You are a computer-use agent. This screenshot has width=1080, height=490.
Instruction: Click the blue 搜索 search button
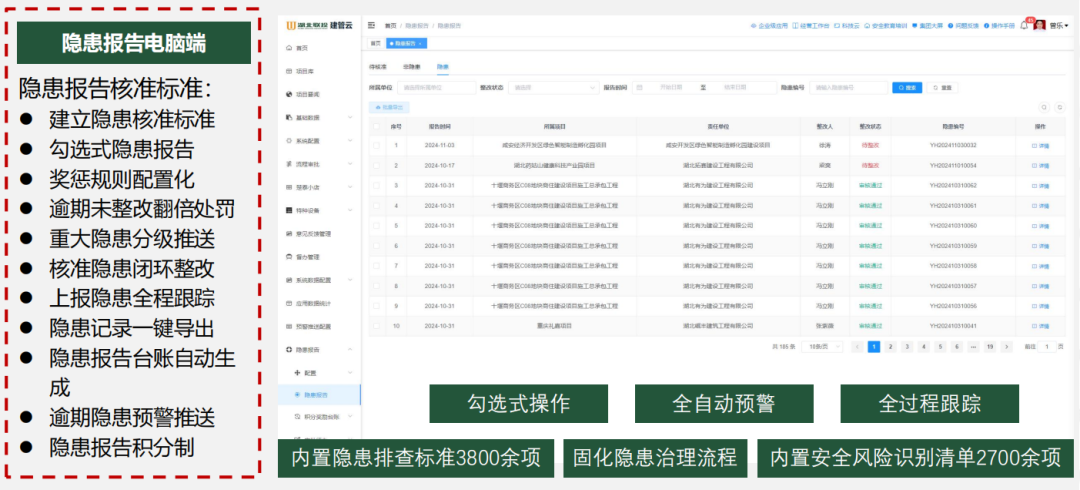point(906,88)
